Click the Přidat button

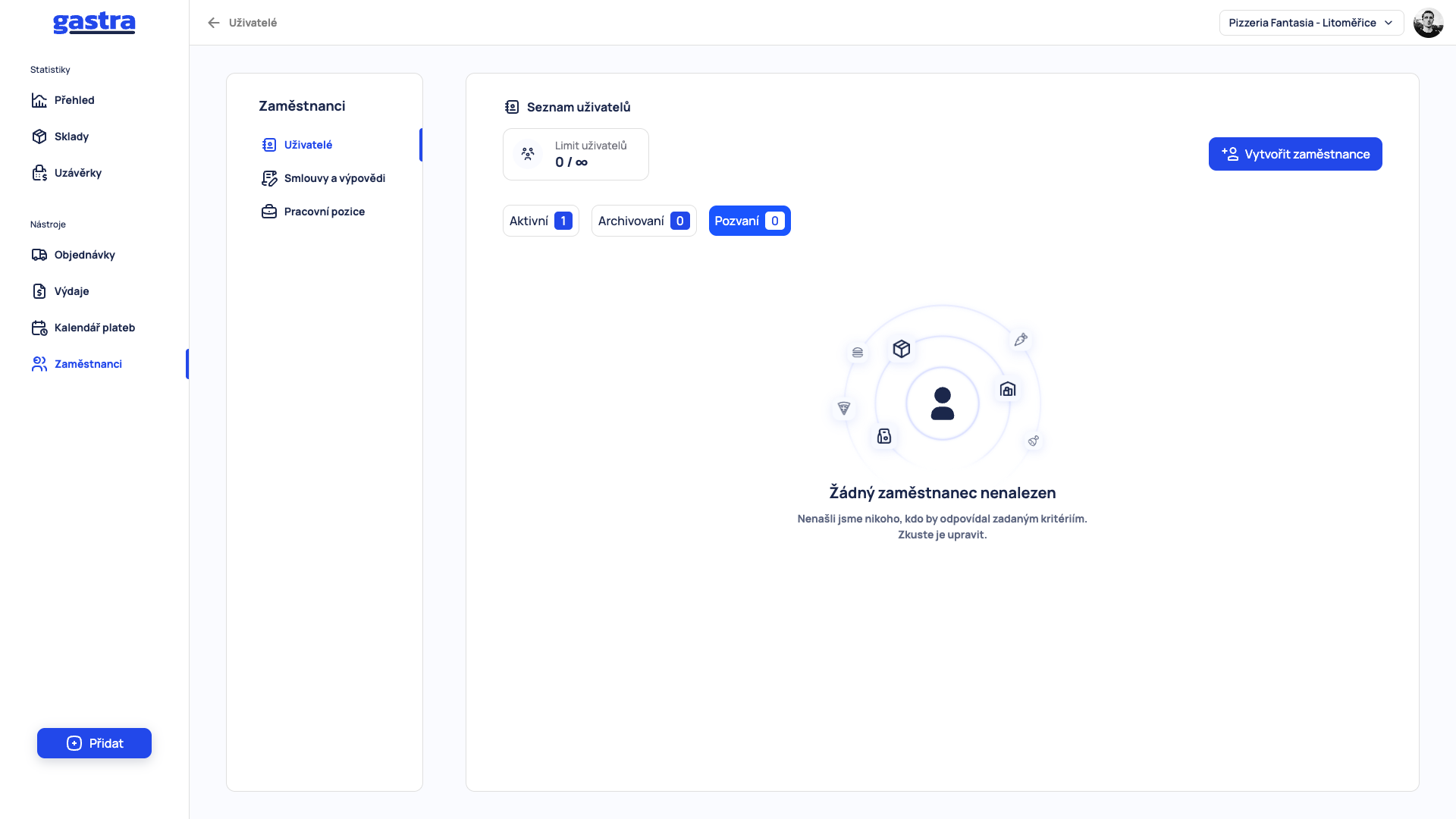(94, 743)
